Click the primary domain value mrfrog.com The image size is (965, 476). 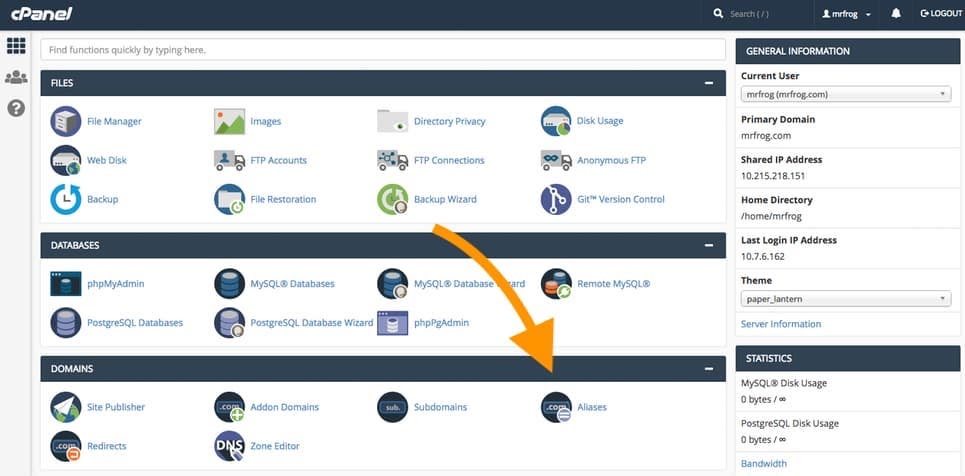(766, 135)
